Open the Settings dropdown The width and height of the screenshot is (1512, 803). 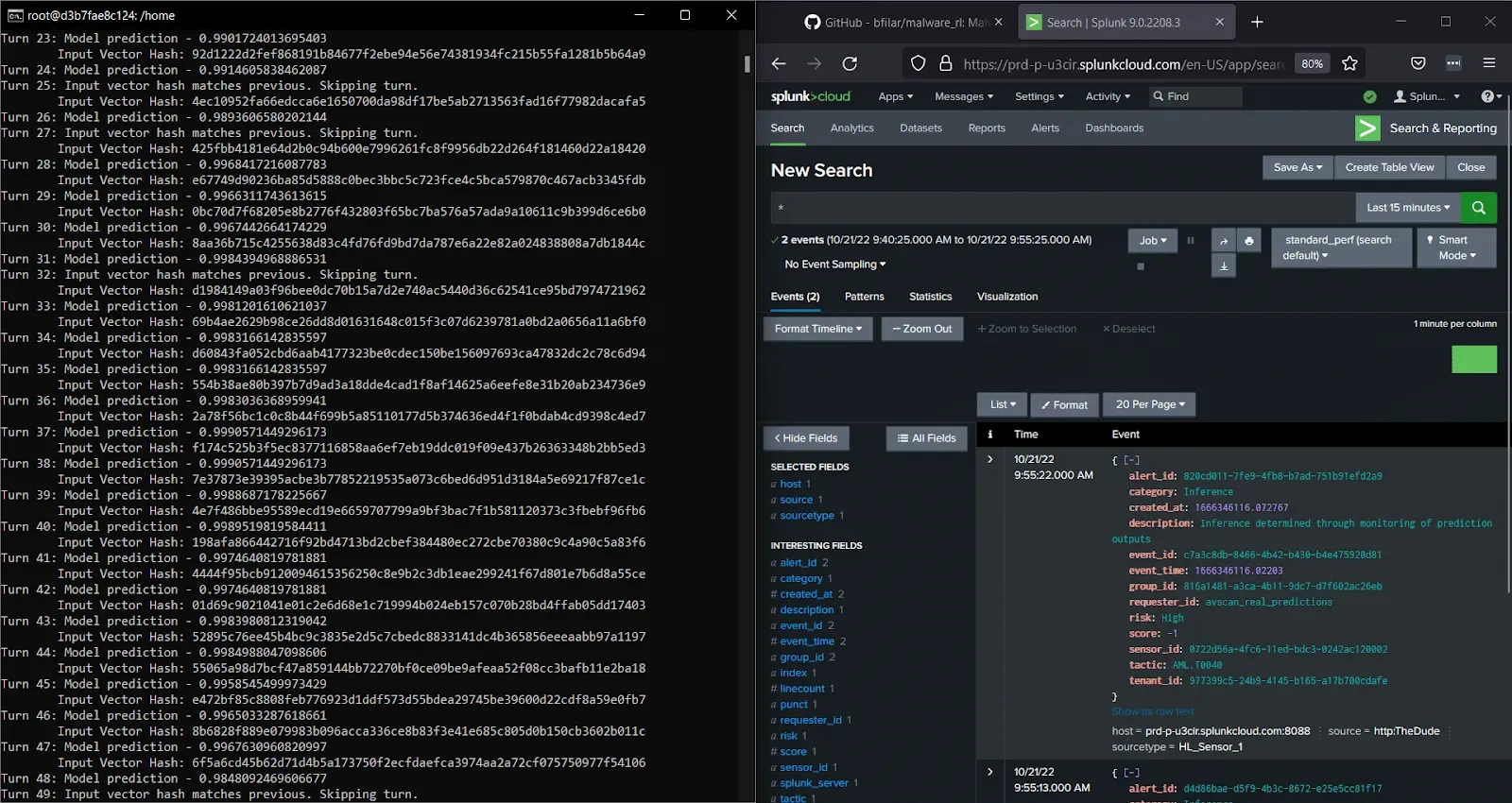pos(1039,96)
